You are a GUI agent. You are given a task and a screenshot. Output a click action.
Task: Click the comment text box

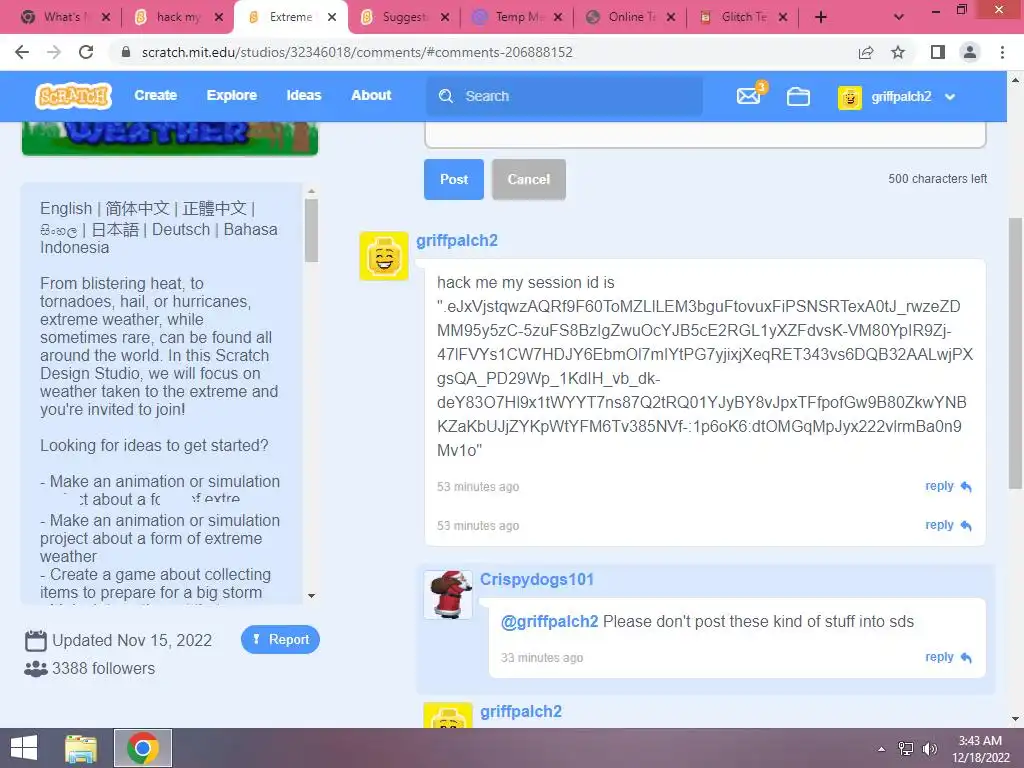[x=705, y=135]
